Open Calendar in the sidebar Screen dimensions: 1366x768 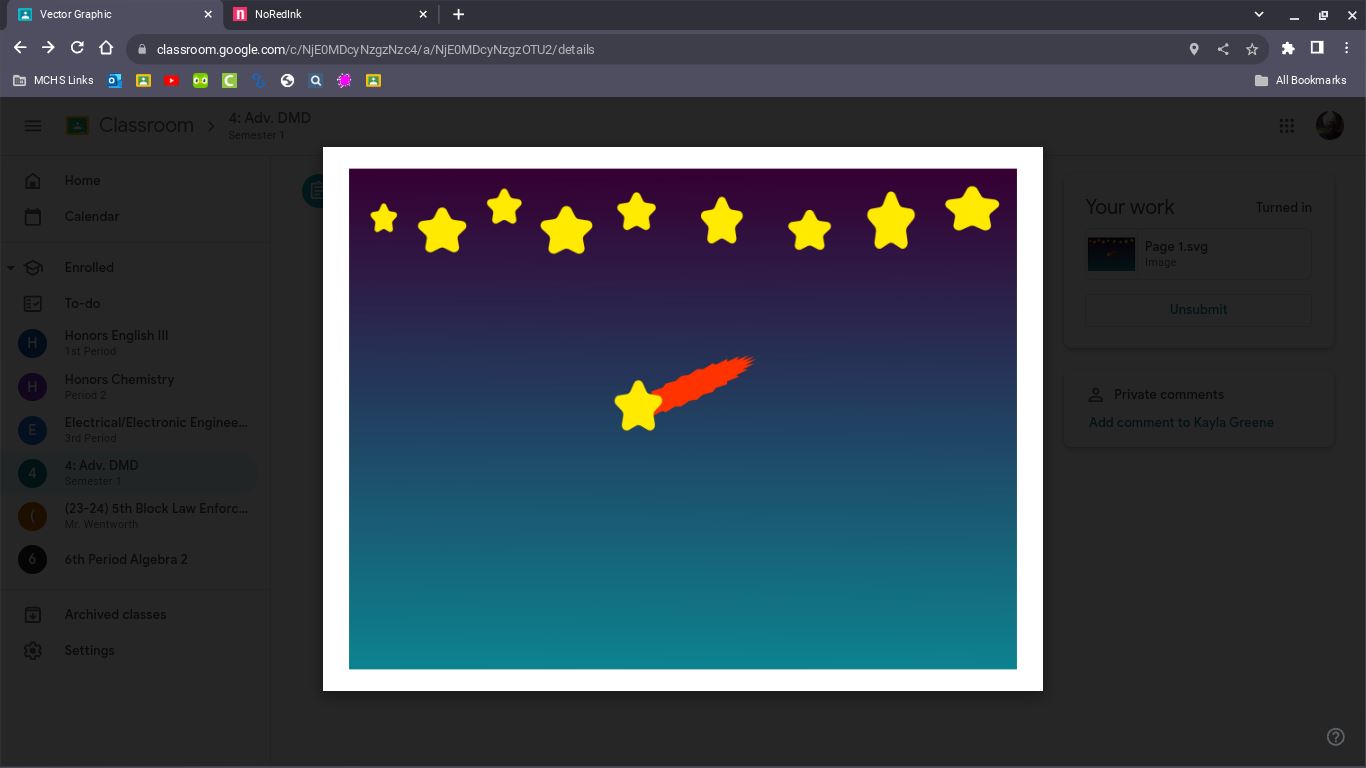click(91, 216)
